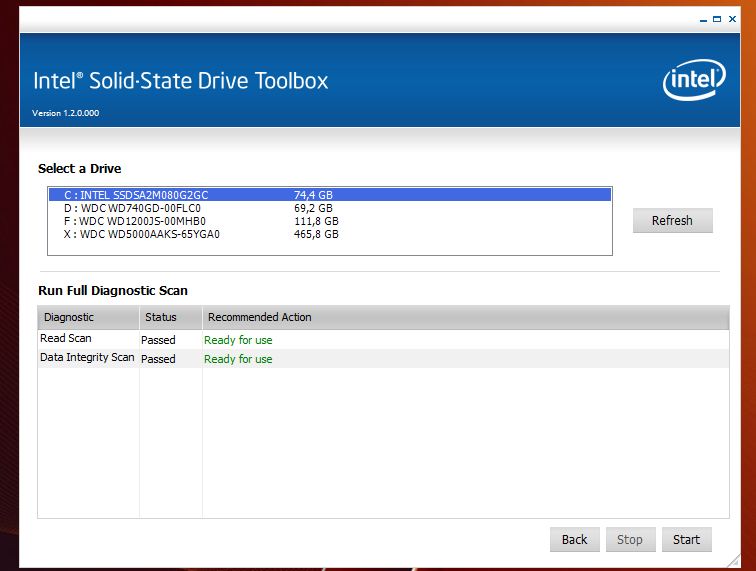
Task: Click the Recommended Action column header
Action: coord(465,317)
